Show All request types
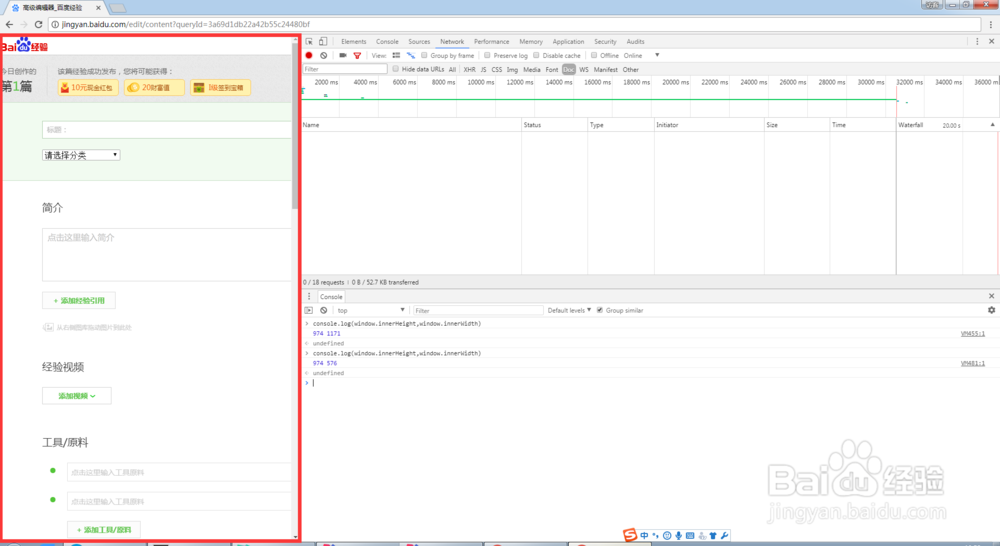 452,70
